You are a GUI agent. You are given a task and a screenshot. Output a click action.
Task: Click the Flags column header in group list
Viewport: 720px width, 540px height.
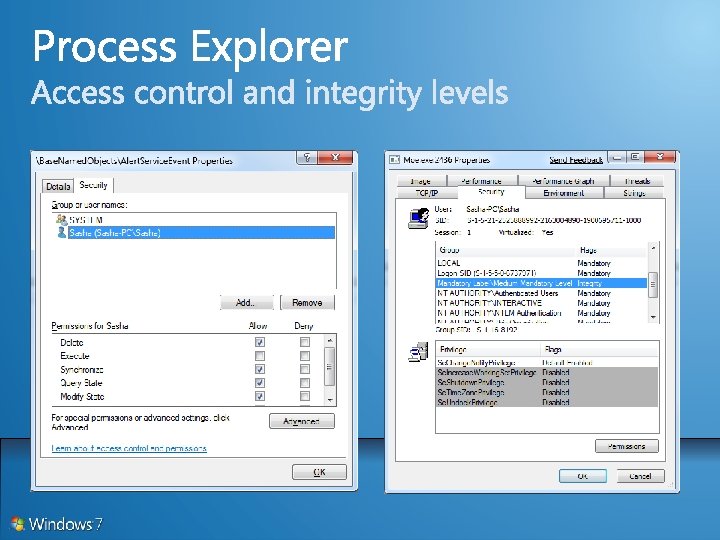point(612,250)
